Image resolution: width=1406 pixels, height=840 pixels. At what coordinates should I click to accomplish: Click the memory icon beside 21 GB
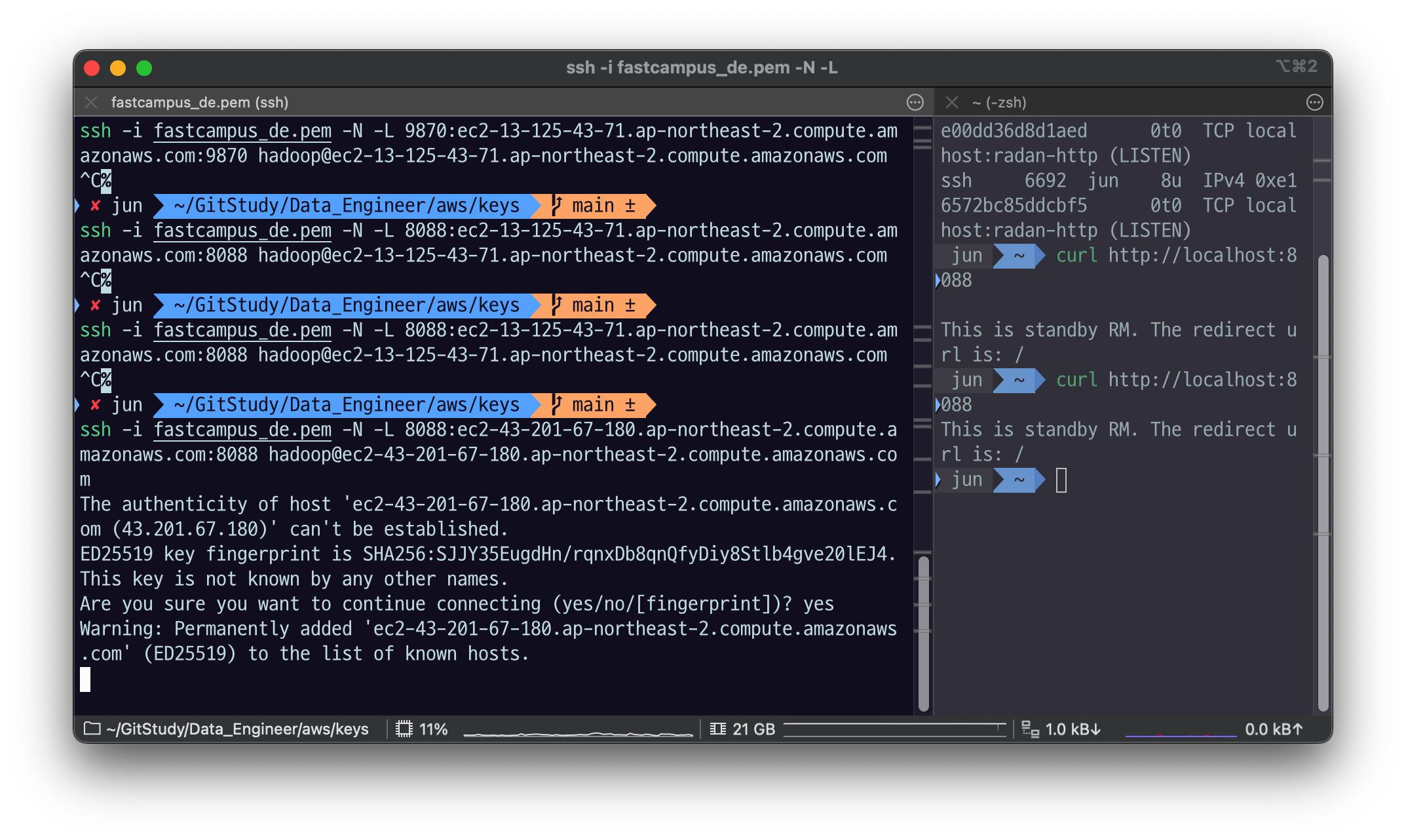tap(718, 729)
